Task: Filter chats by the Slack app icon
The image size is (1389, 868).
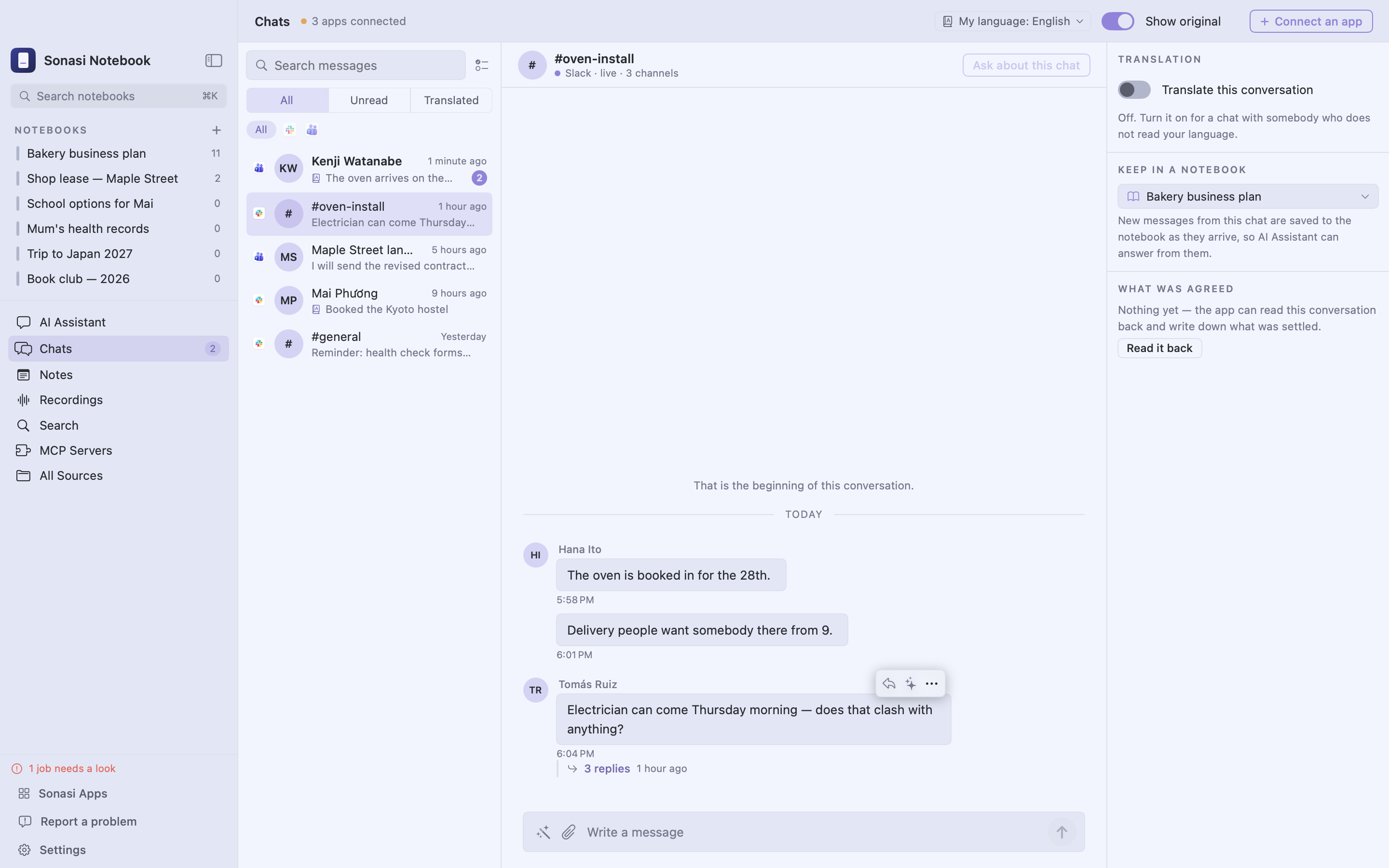Action: pos(290,130)
